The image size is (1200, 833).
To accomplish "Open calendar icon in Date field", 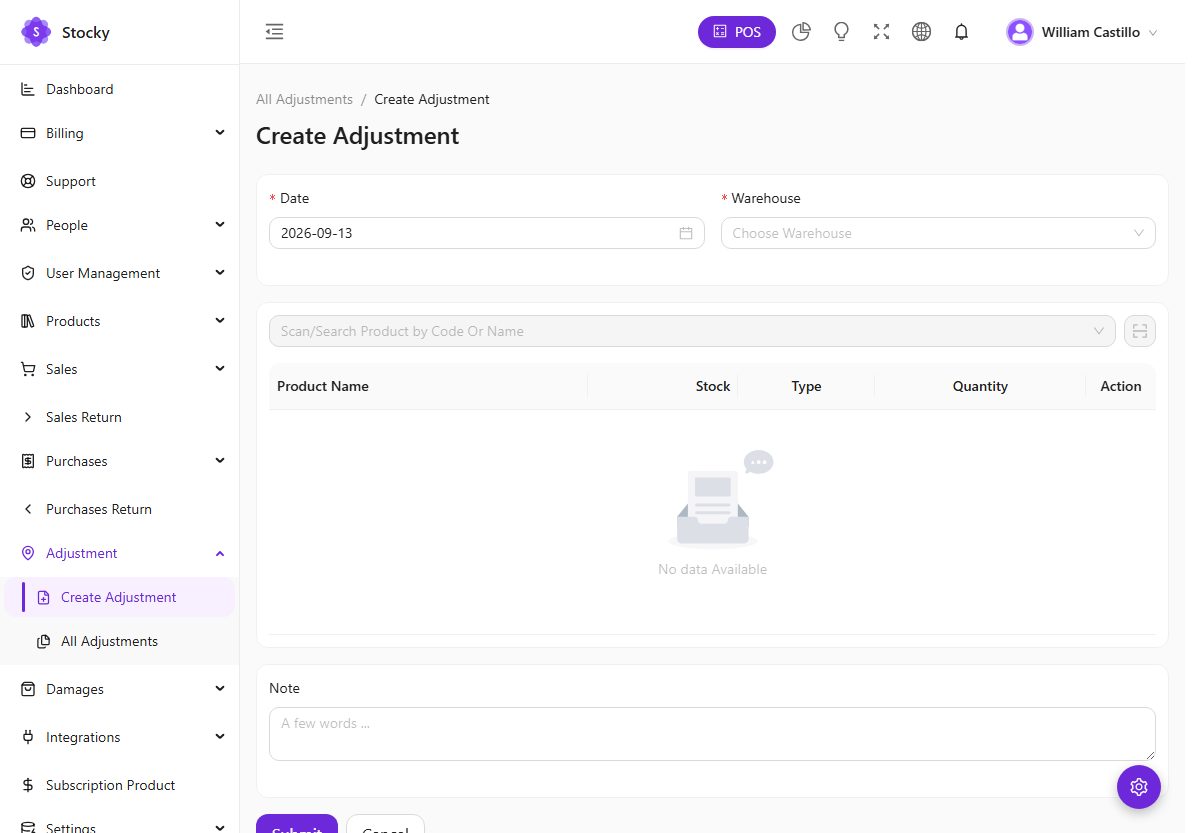I will (686, 233).
